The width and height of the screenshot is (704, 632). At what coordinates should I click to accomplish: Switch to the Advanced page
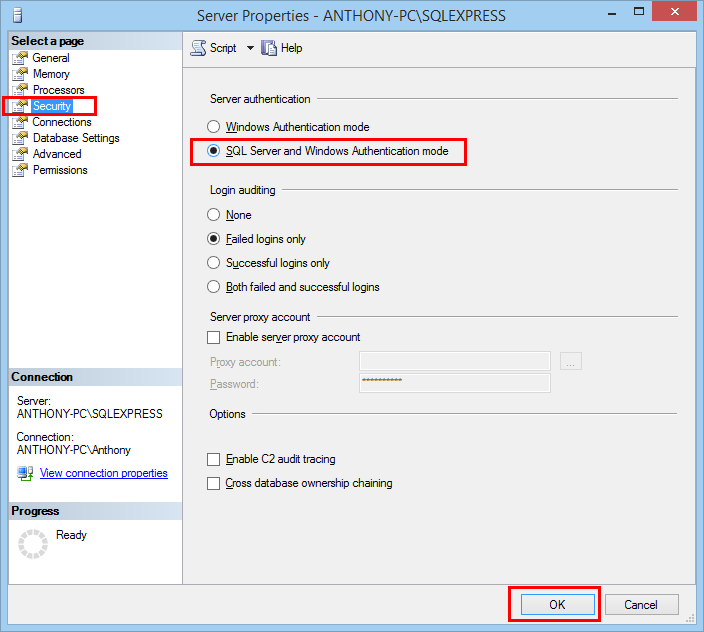tap(57, 154)
